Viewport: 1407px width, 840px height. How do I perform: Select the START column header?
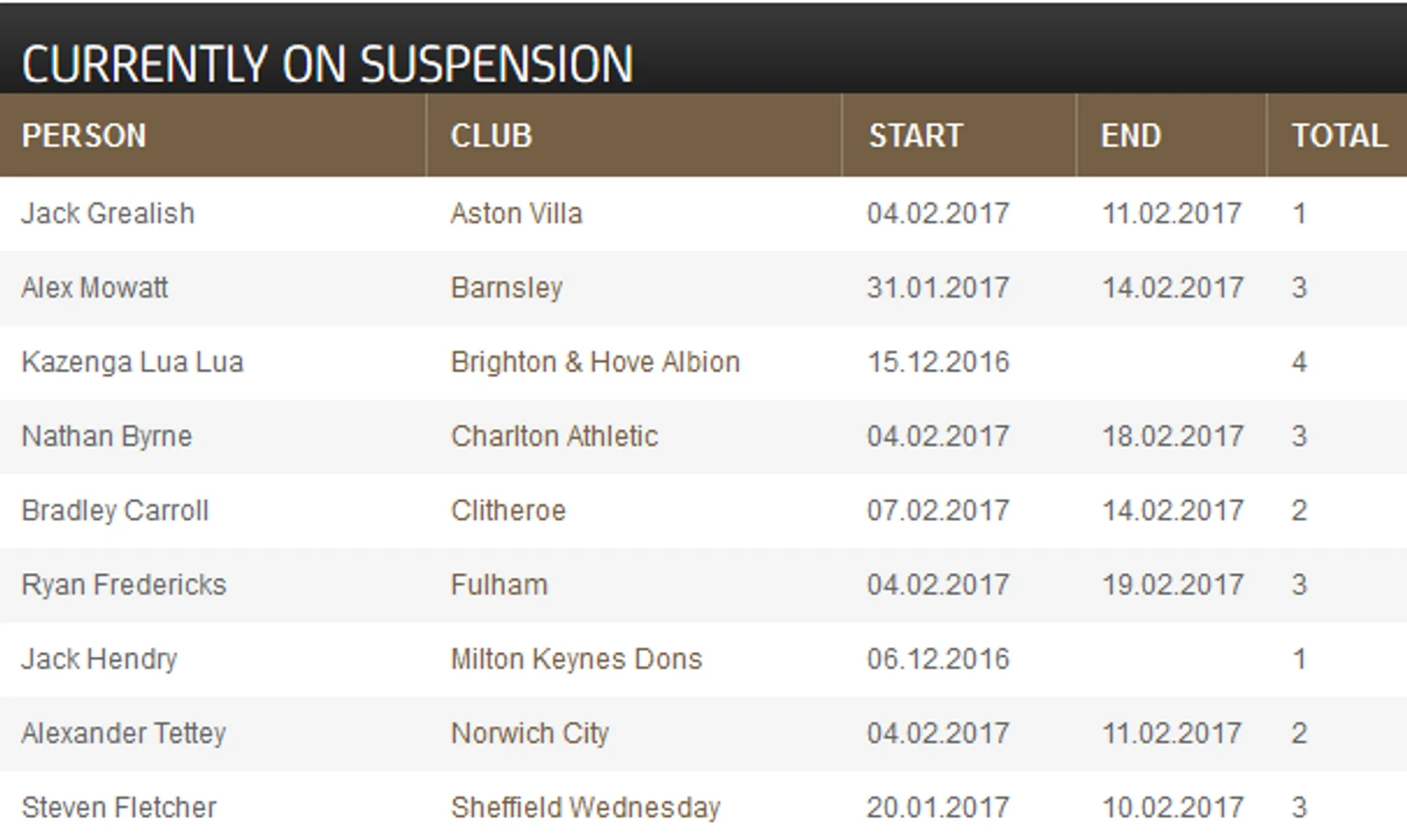tap(916, 136)
